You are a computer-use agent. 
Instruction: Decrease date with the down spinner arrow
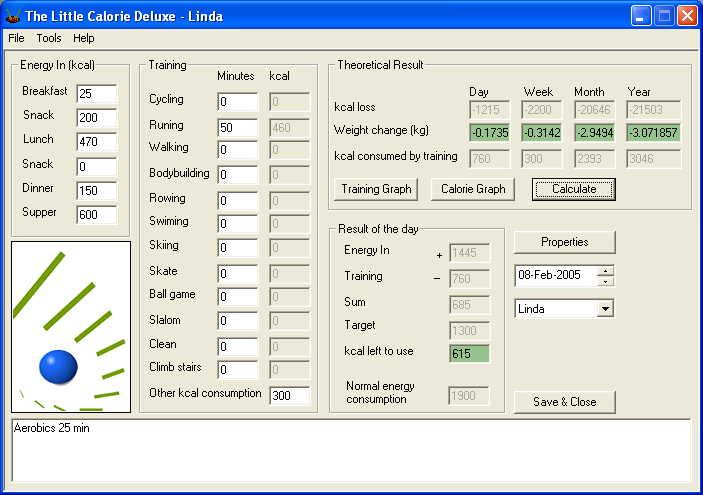pos(605,281)
